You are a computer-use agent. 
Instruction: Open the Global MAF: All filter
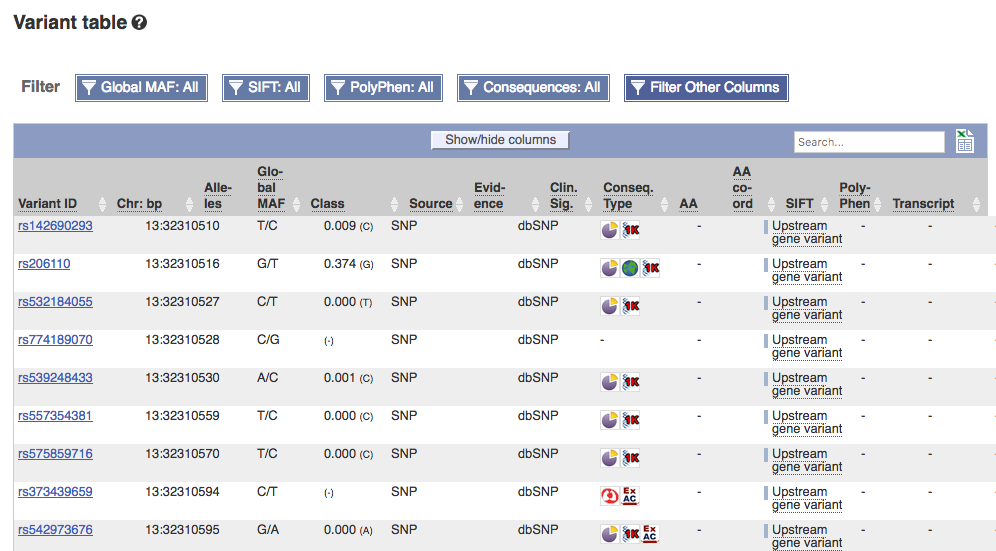(x=141, y=88)
